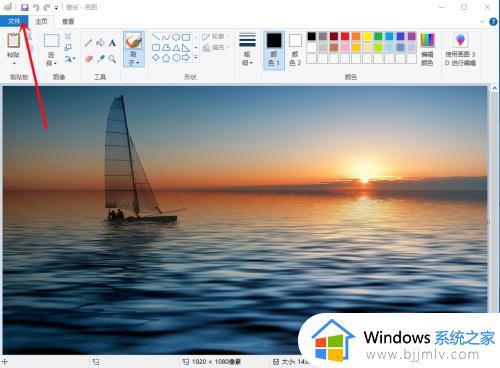Click the setting sun on canvas
Viewport: 500px width, 368px height.
click(x=364, y=180)
